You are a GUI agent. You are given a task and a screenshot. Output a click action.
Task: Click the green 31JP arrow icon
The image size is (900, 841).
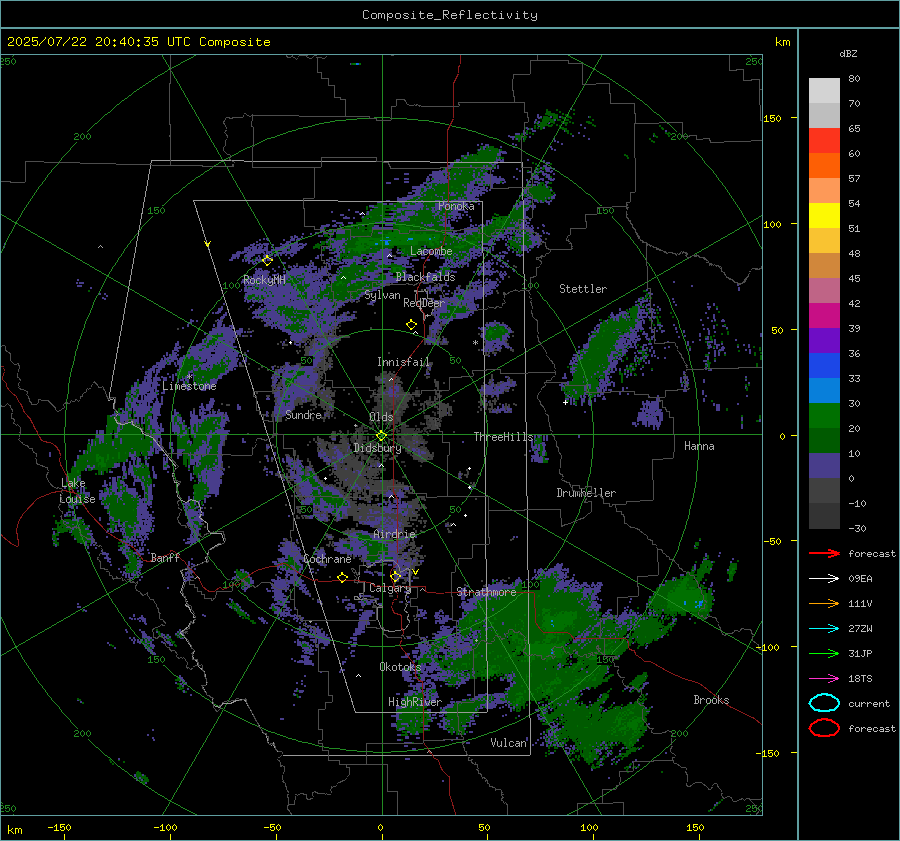pos(824,653)
